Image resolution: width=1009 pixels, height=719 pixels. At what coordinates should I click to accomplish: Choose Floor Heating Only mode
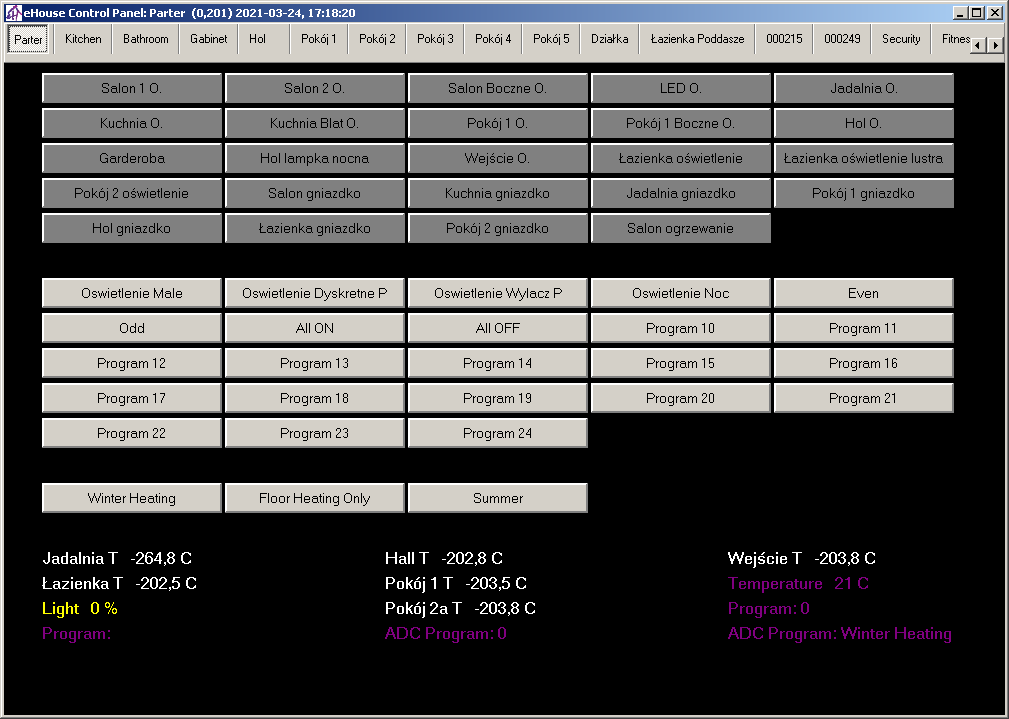(314, 498)
